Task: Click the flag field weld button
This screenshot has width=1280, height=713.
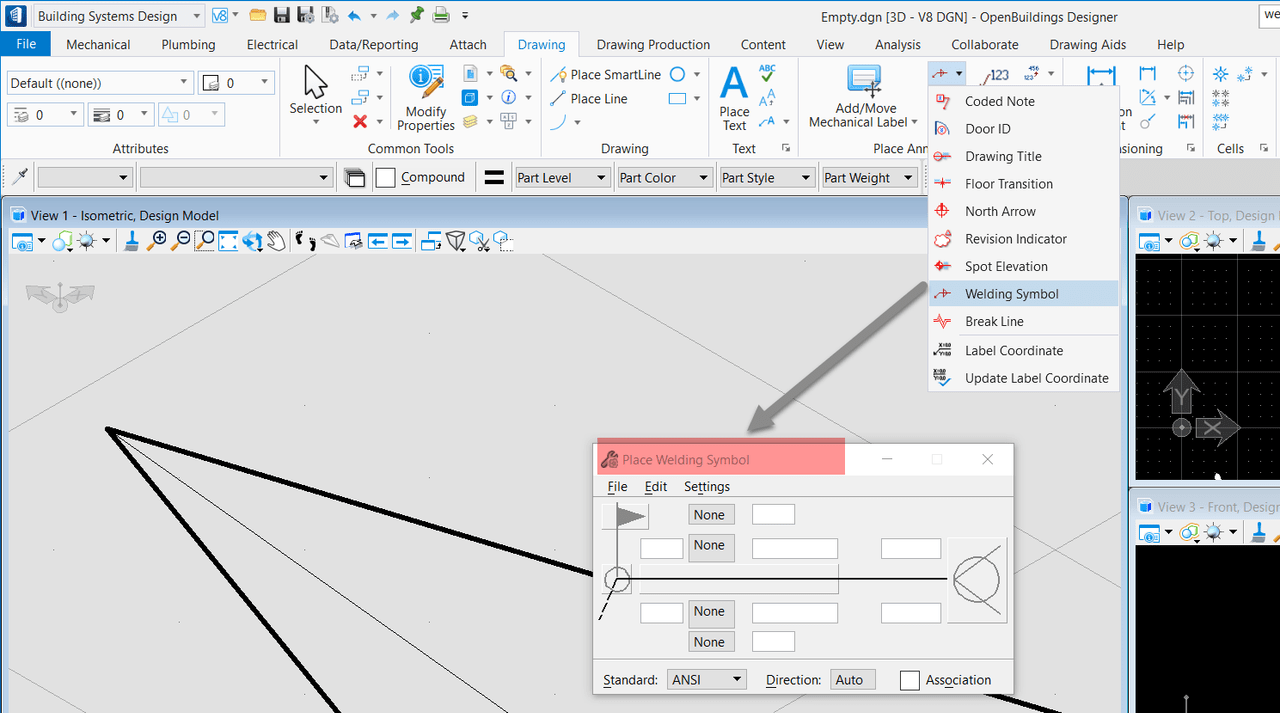Action: (625, 517)
